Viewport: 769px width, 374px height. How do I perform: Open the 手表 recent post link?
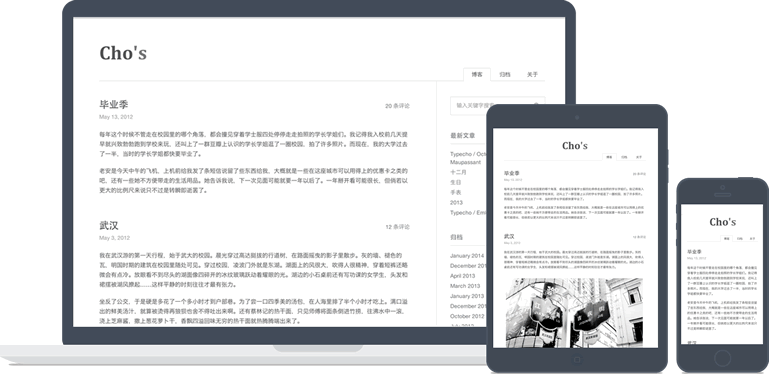(x=456, y=193)
